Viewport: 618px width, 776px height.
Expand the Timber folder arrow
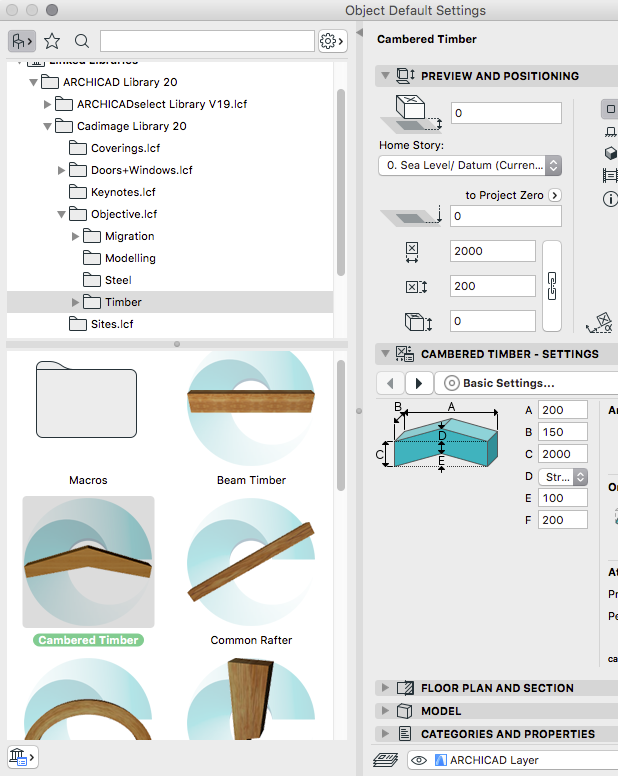(75, 302)
